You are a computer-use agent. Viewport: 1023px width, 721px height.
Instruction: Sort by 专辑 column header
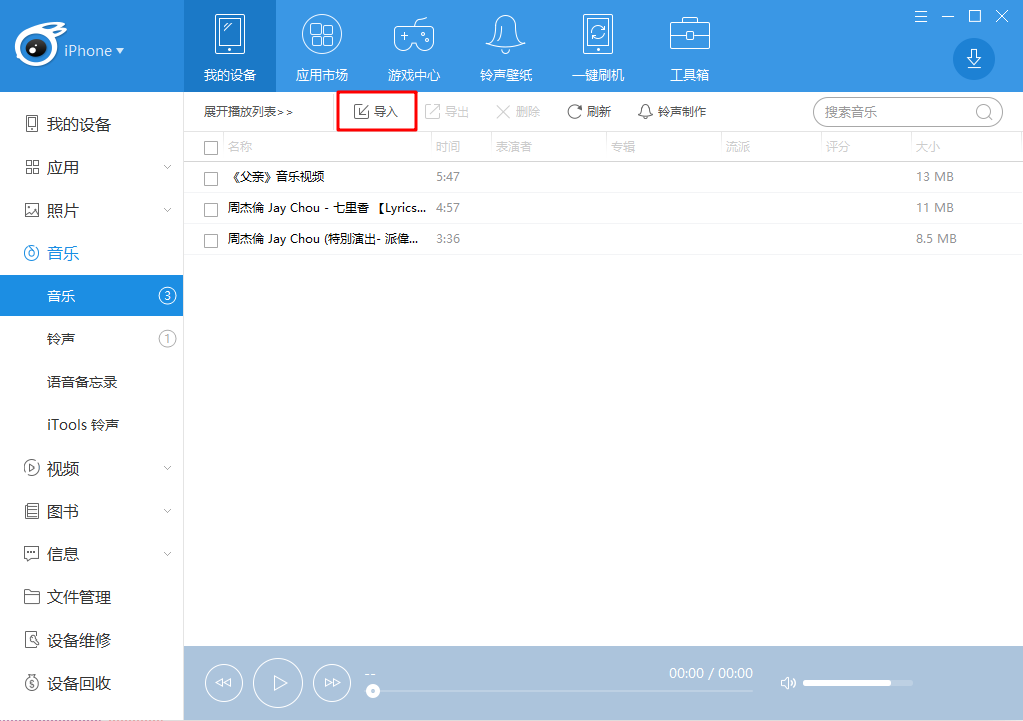623,147
